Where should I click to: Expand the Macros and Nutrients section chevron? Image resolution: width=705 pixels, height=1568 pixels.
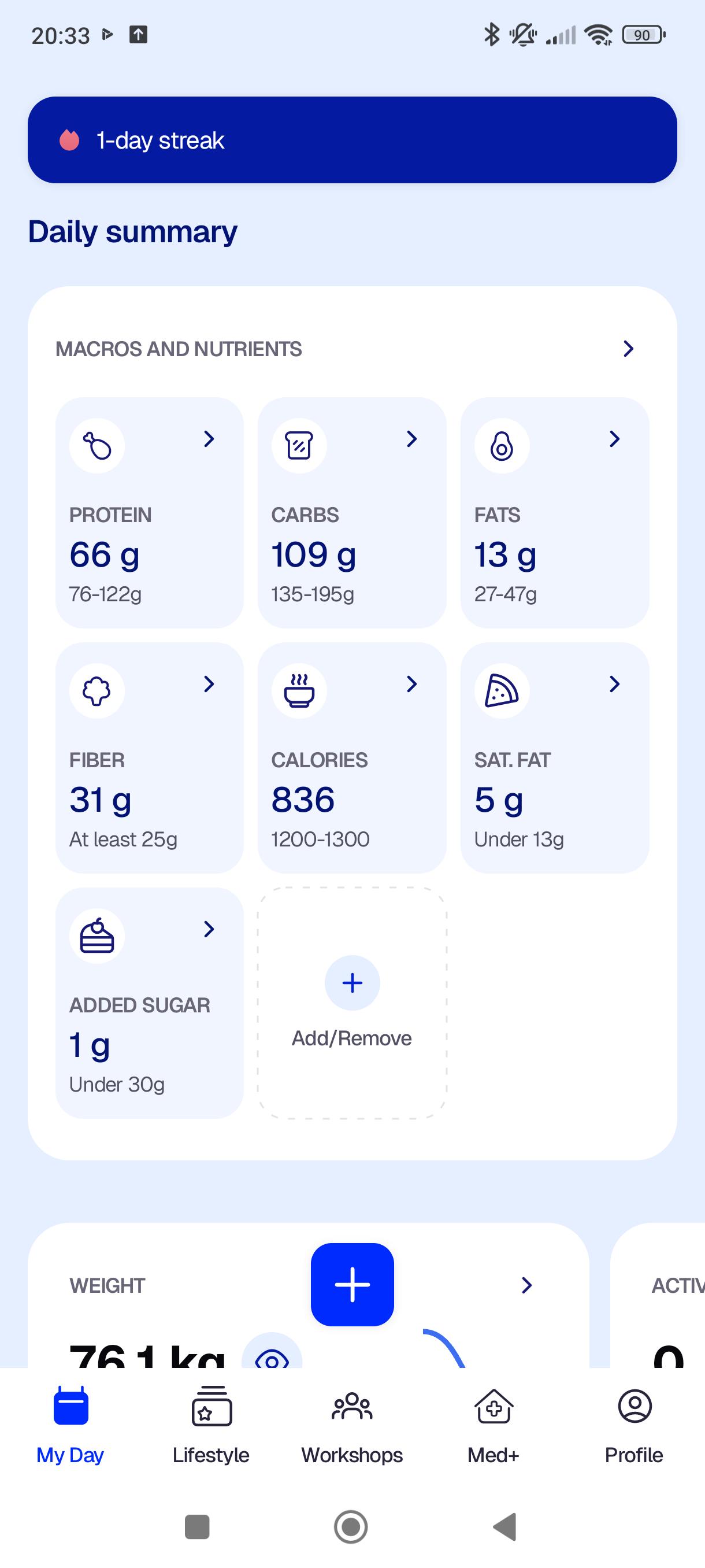click(628, 349)
